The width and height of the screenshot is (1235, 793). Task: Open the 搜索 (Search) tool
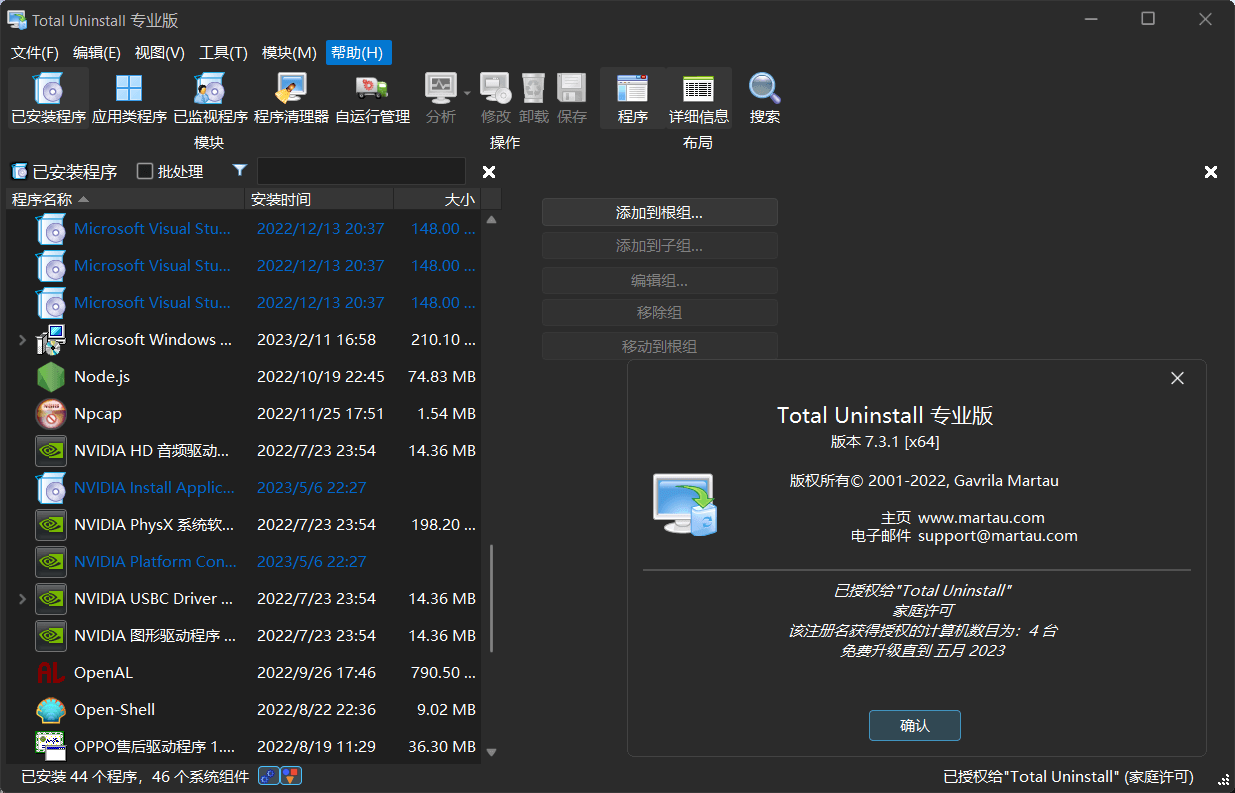click(764, 97)
